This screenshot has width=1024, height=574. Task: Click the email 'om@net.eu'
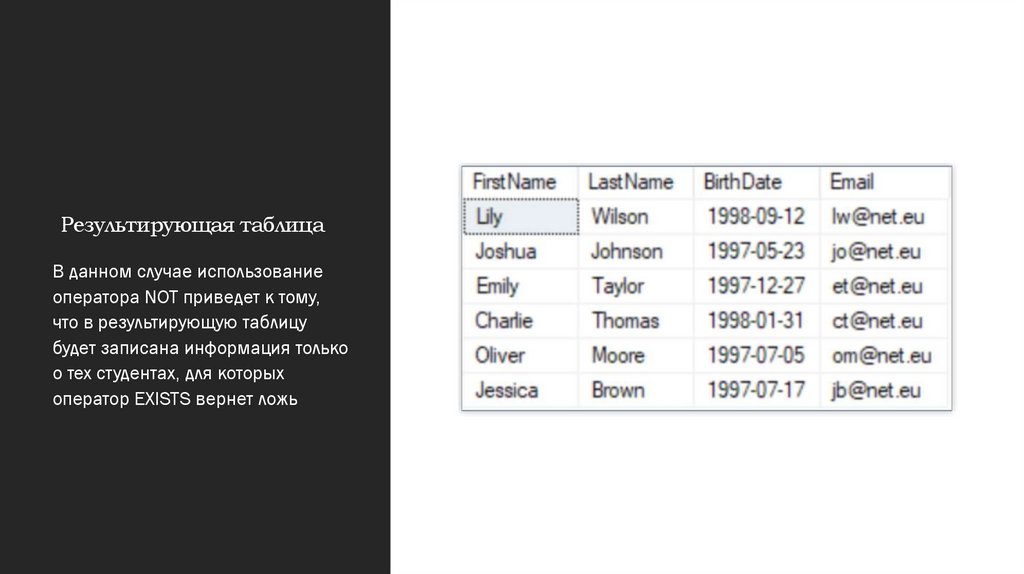coord(885,355)
